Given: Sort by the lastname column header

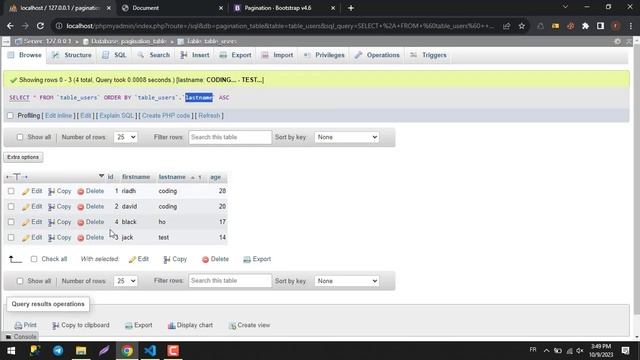Looking at the screenshot, I should coord(172,177).
